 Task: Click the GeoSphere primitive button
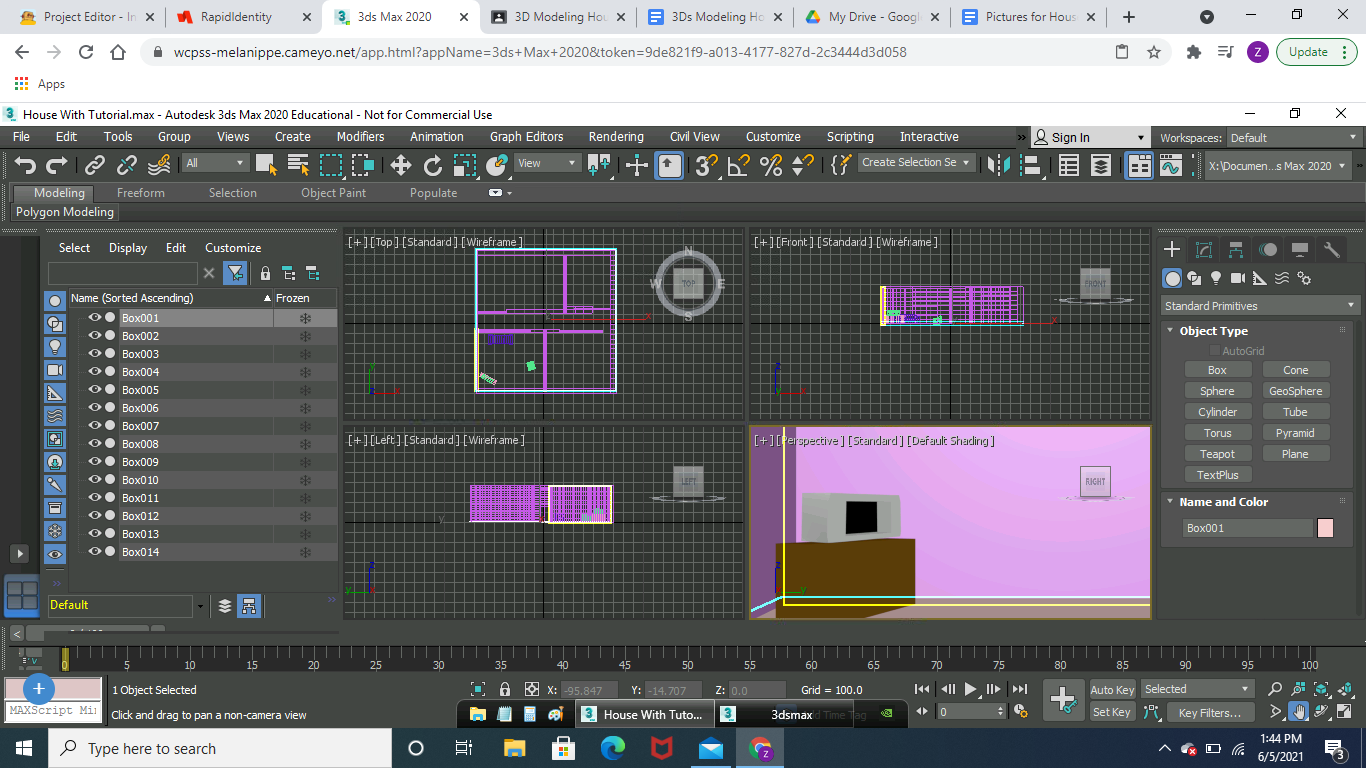pos(1295,391)
